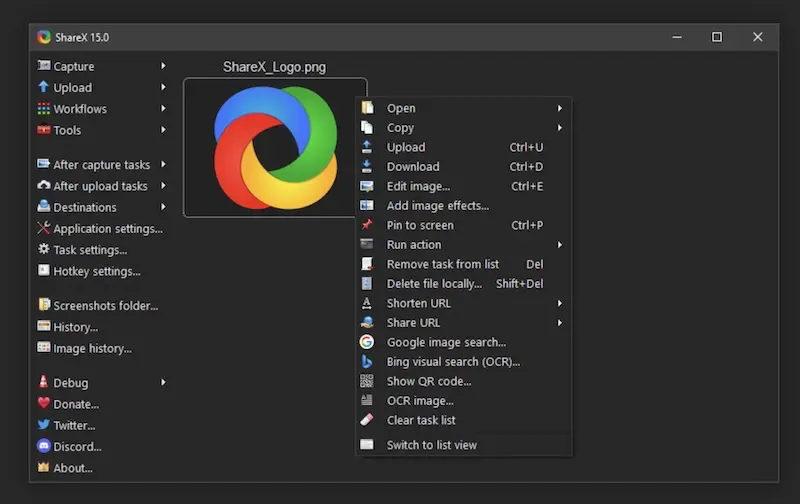
Task: Click the Bing logo icon in context menu
Action: pos(367,362)
